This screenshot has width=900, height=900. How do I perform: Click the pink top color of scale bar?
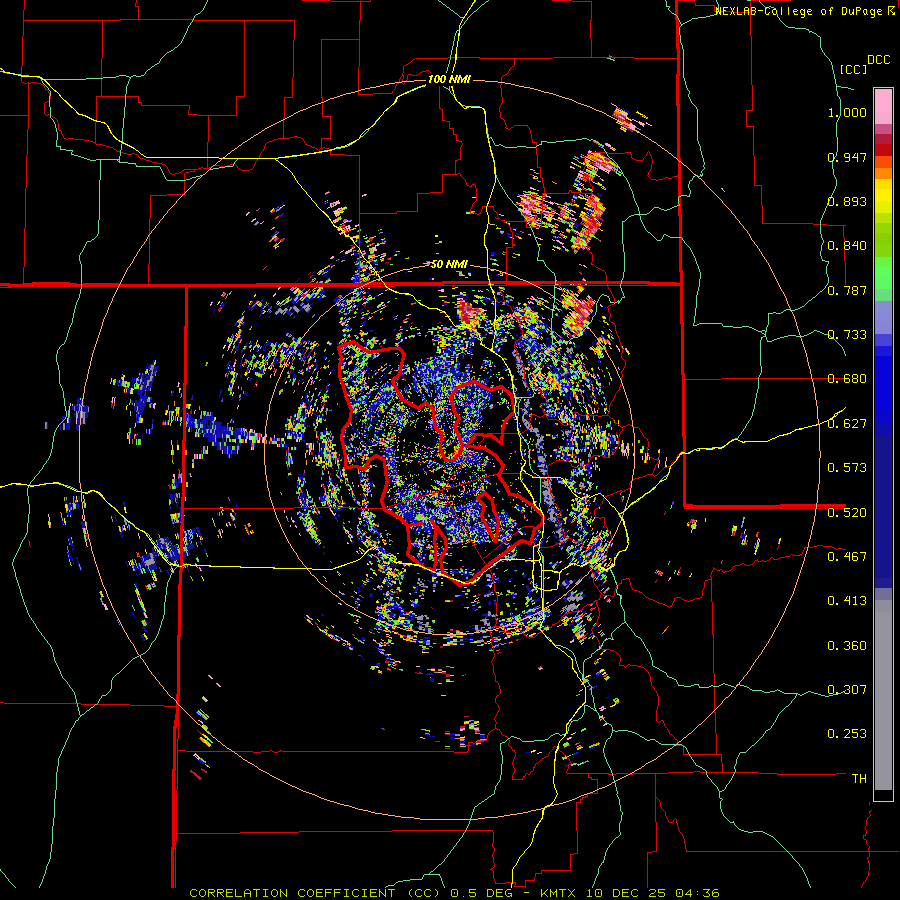coord(883,106)
